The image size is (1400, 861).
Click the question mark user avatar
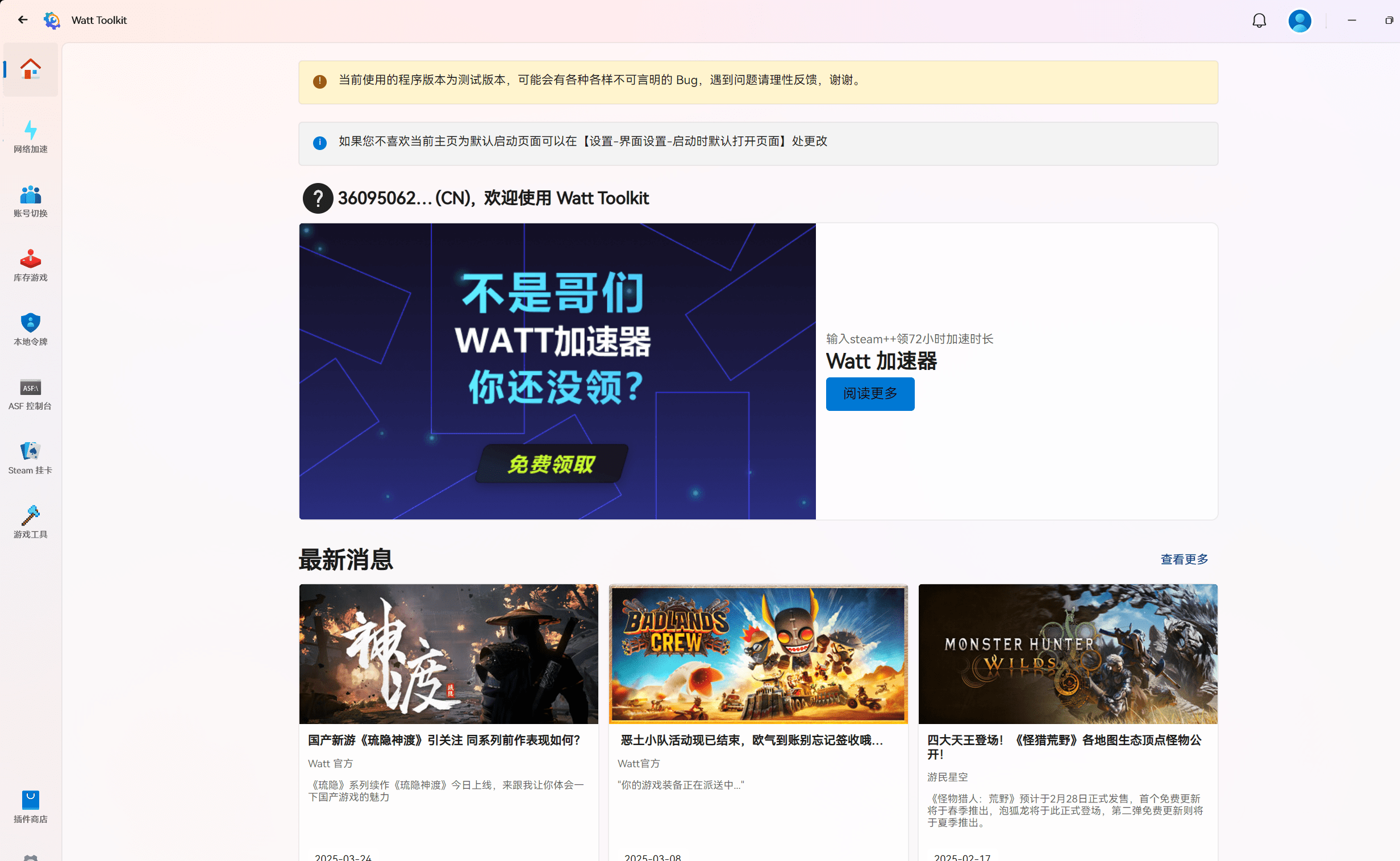point(318,198)
